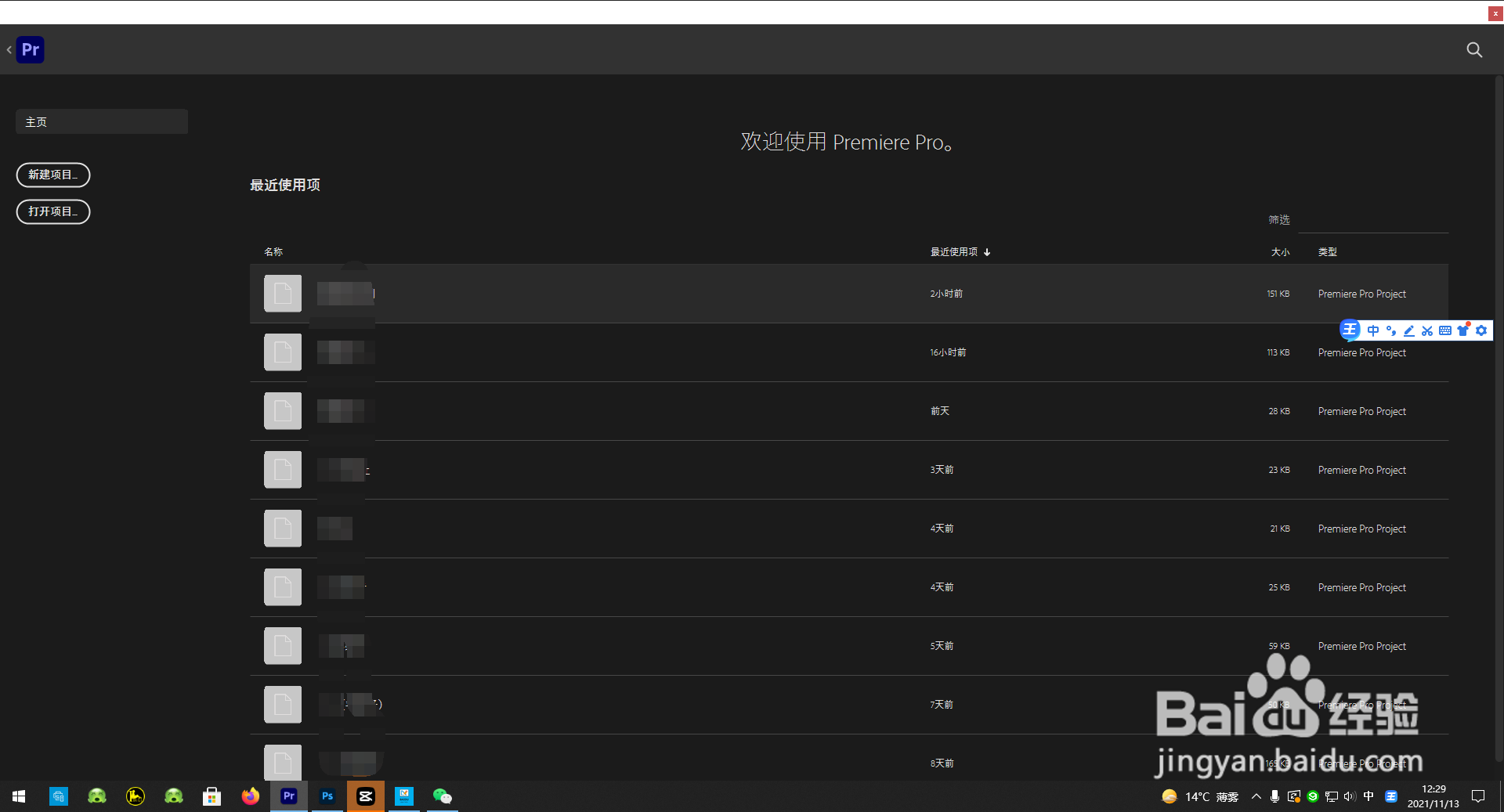Open the project used 前天
This screenshot has width=1504, height=812.
849,411
